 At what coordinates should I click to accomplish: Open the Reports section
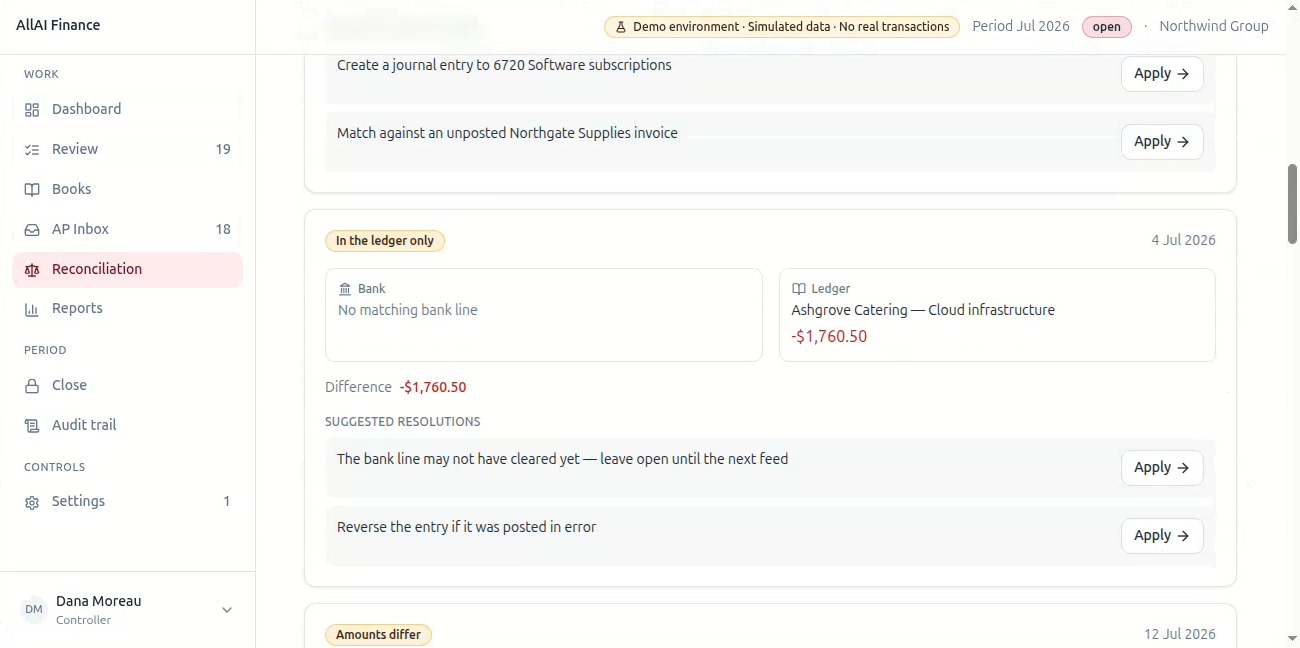127,309
